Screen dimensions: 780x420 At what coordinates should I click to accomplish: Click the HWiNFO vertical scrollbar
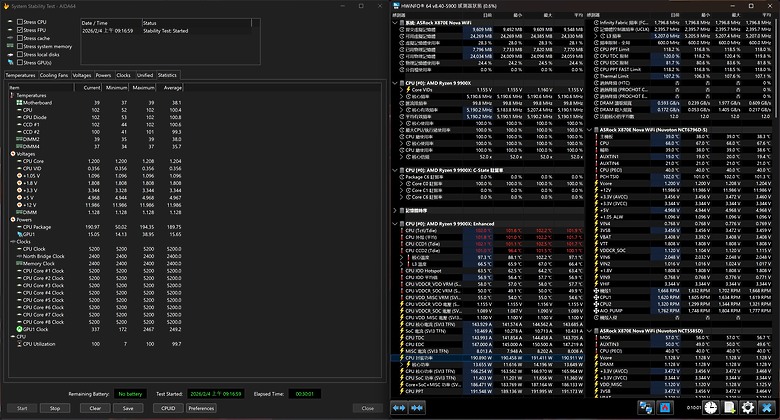pos(777,69)
